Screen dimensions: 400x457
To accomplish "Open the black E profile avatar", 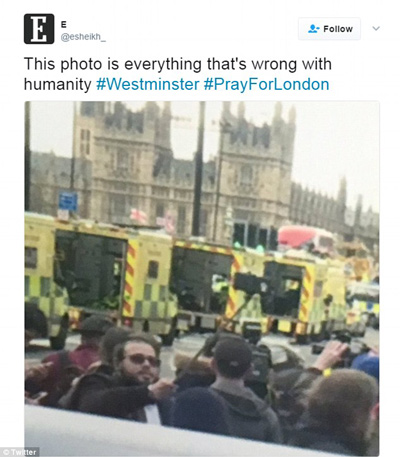I will tap(39, 29).
